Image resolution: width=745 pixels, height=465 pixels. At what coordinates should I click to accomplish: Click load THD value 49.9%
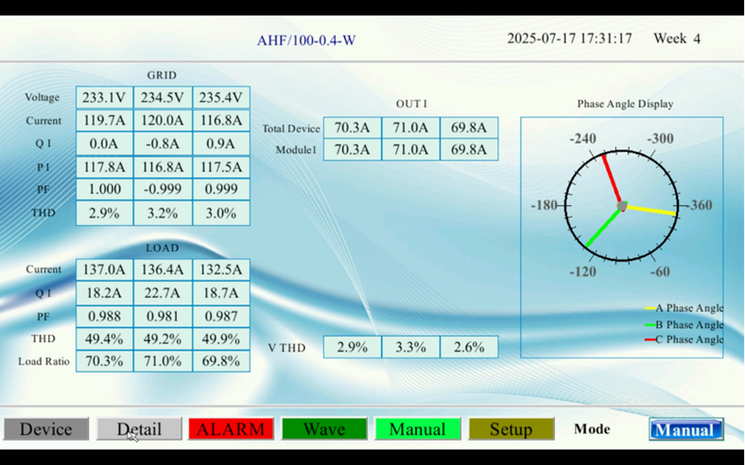click(221, 339)
